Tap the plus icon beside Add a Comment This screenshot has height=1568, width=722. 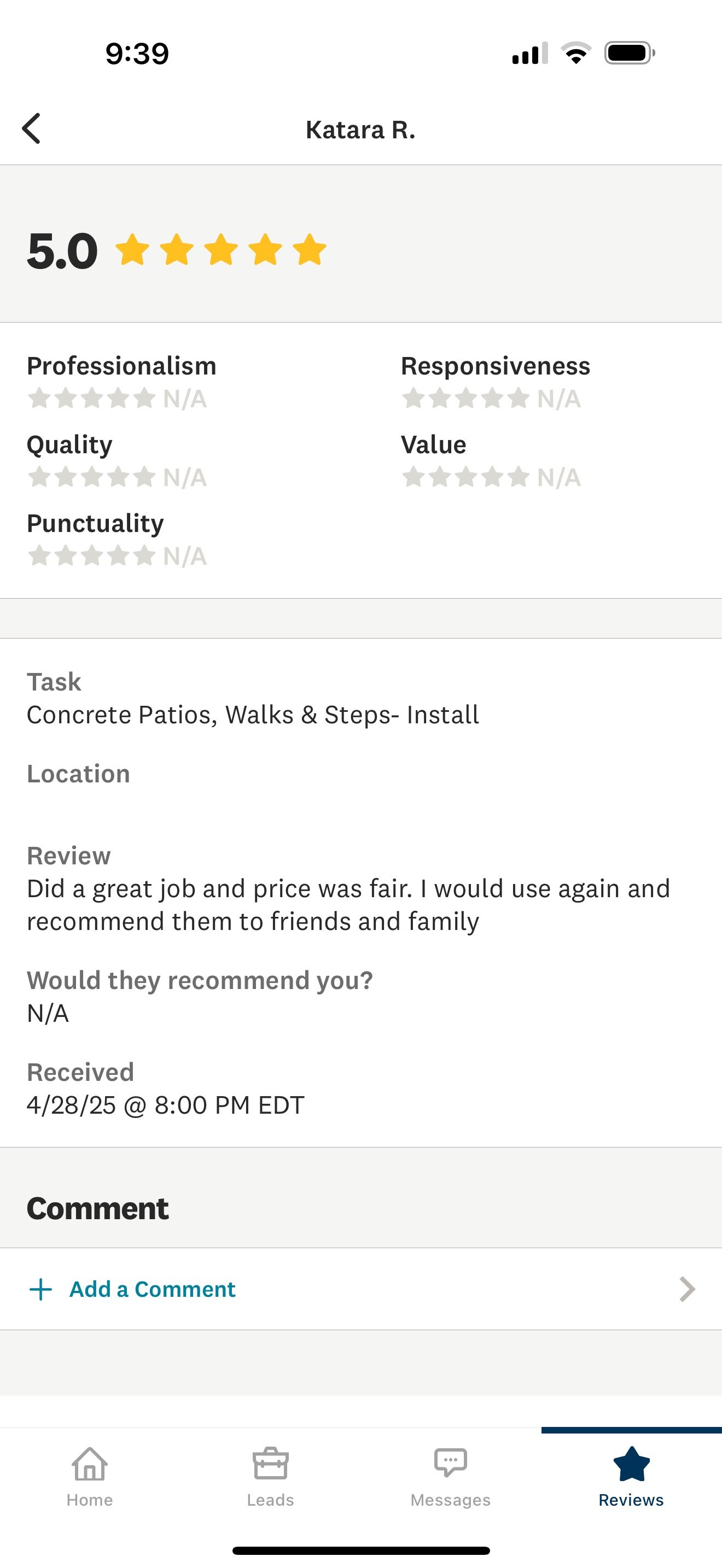click(41, 1289)
